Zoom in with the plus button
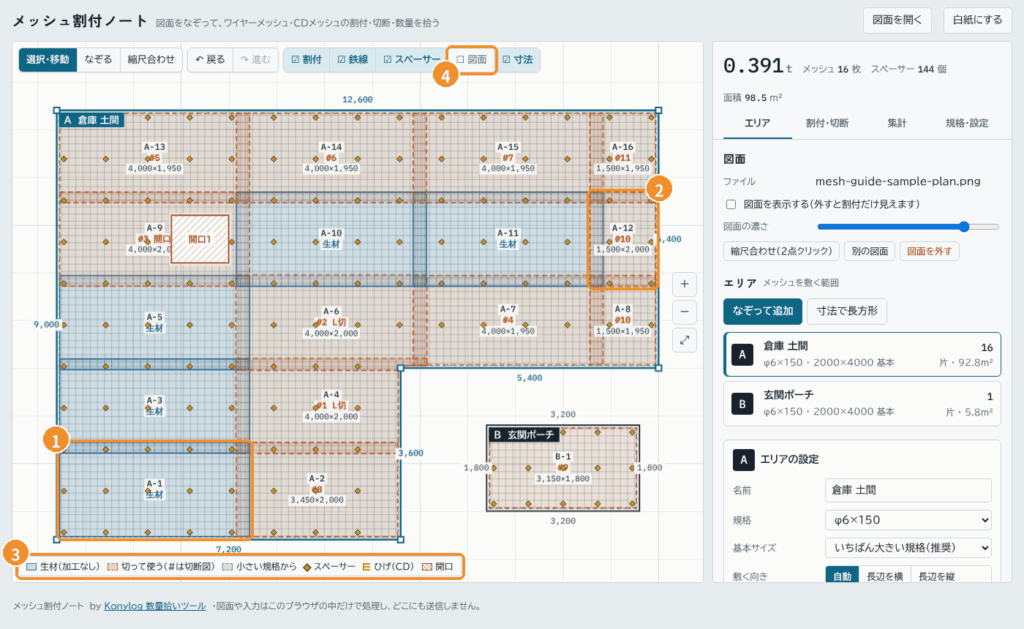This screenshot has width=1024, height=629. 684,284
